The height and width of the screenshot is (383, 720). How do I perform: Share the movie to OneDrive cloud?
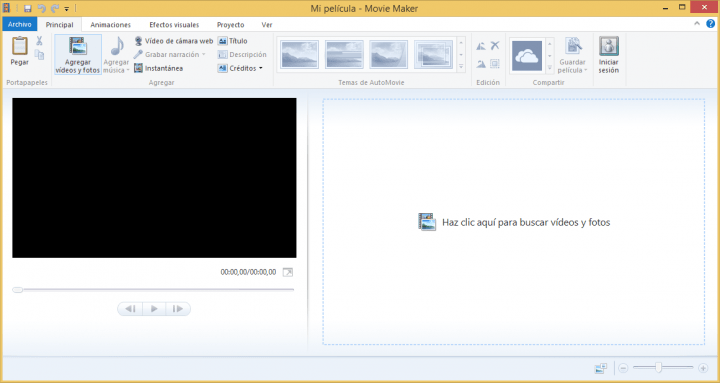tap(527, 56)
